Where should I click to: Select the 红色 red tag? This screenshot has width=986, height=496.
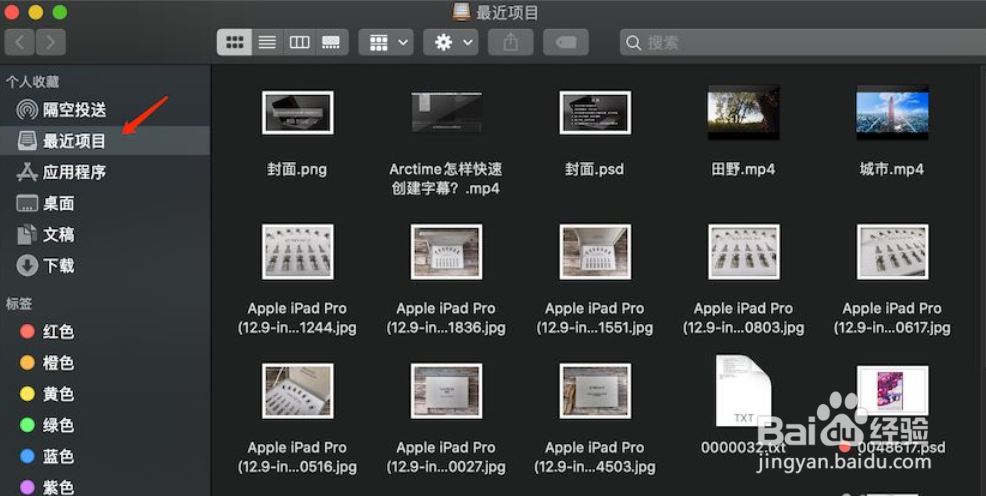click(105, 331)
